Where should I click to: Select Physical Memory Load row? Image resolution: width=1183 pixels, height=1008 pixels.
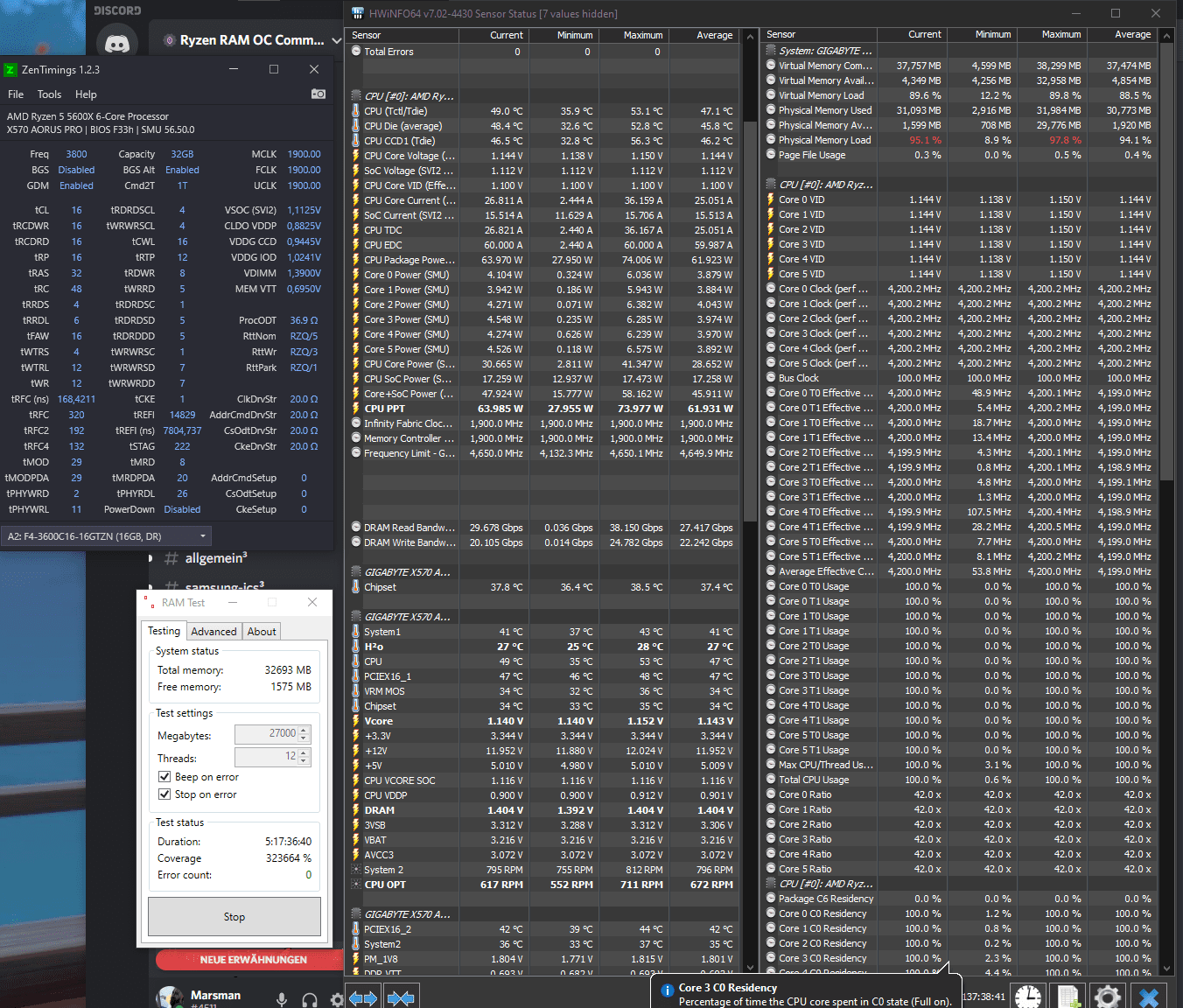tap(959, 140)
